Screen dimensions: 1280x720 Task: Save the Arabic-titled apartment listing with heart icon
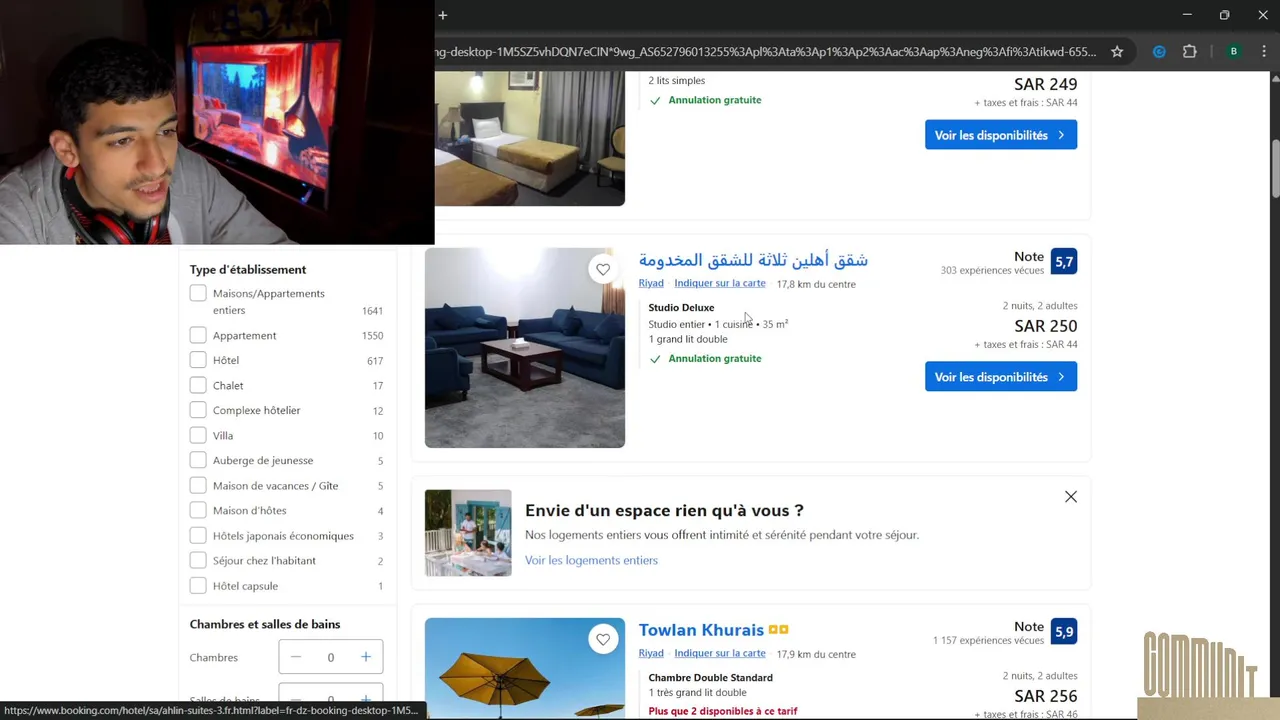603,269
